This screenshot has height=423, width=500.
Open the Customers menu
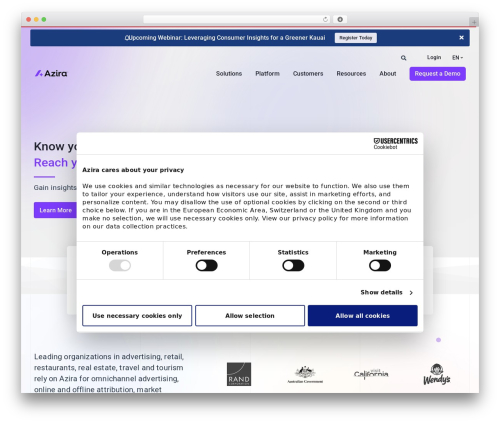click(x=308, y=74)
